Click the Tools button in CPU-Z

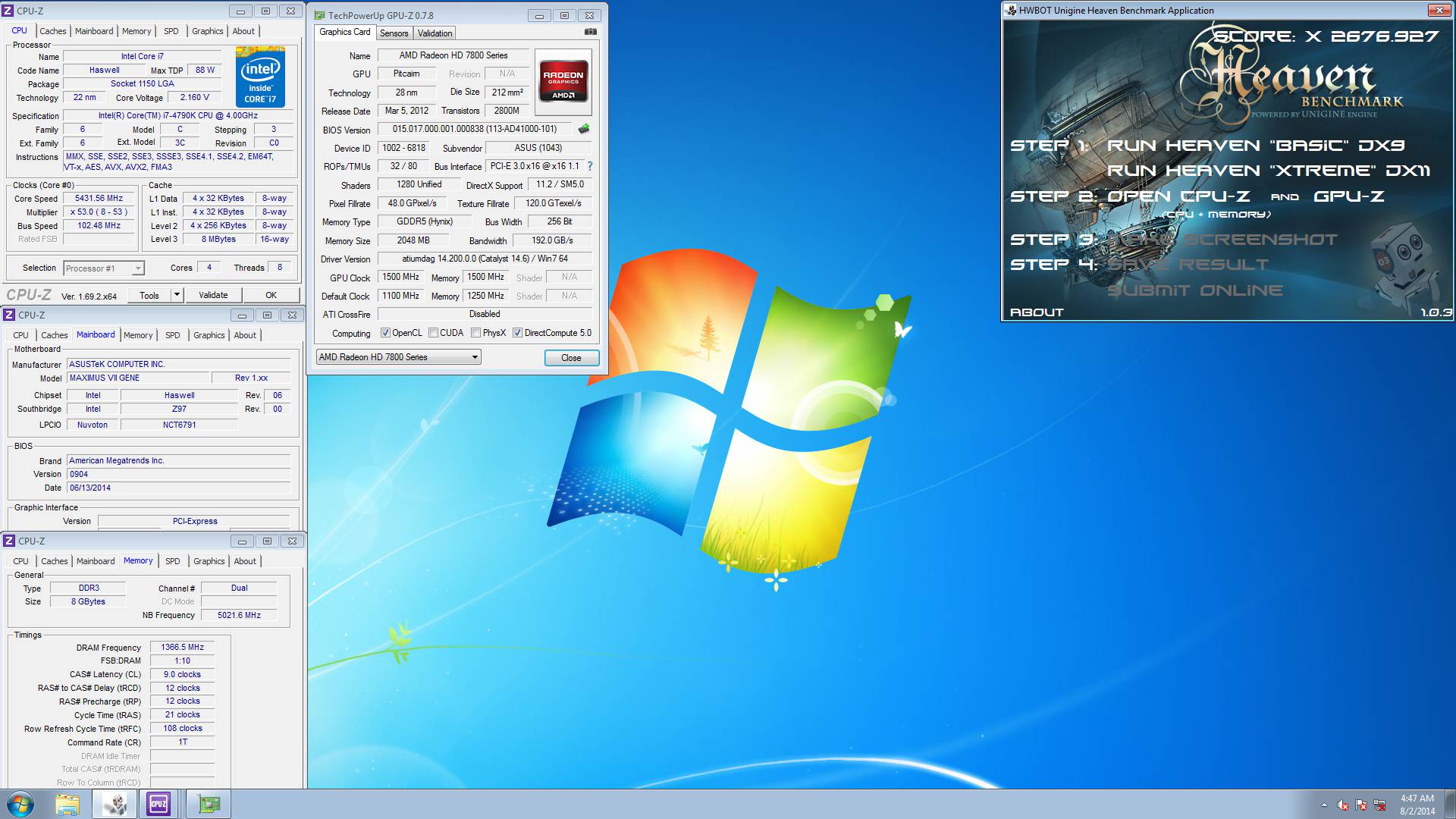tap(149, 295)
